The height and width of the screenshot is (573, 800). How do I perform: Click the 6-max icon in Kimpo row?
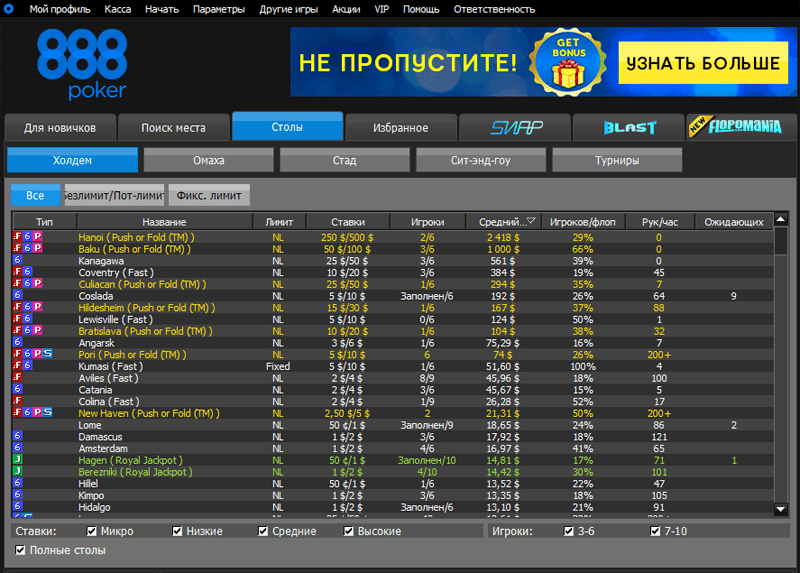(17, 494)
